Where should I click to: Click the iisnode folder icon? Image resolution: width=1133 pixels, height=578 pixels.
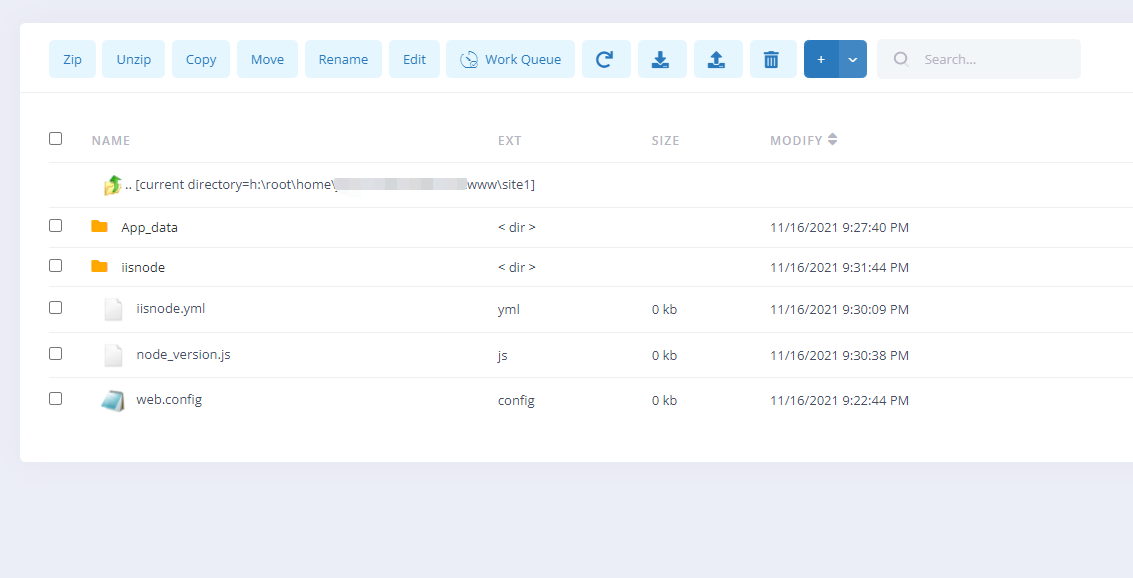99,267
